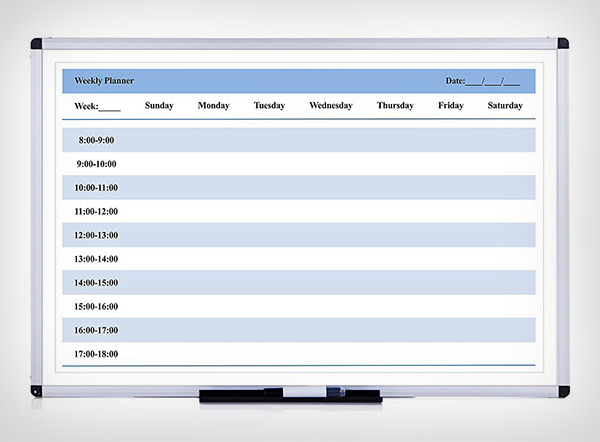Screen dimensions: 600x442
Task: Click the 11:00-12:00 time slot label
Action: pyautogui.click(x=96, y=212)
